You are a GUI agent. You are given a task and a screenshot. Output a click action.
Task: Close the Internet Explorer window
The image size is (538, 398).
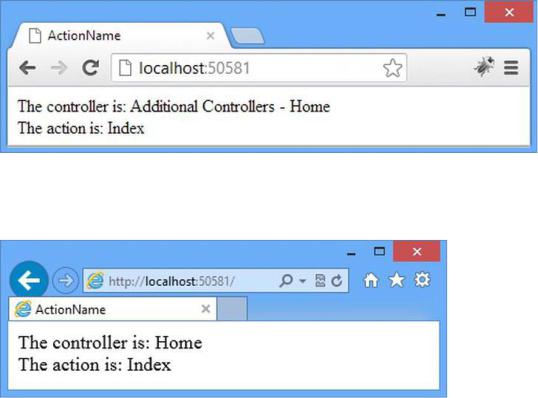(417, 251)
